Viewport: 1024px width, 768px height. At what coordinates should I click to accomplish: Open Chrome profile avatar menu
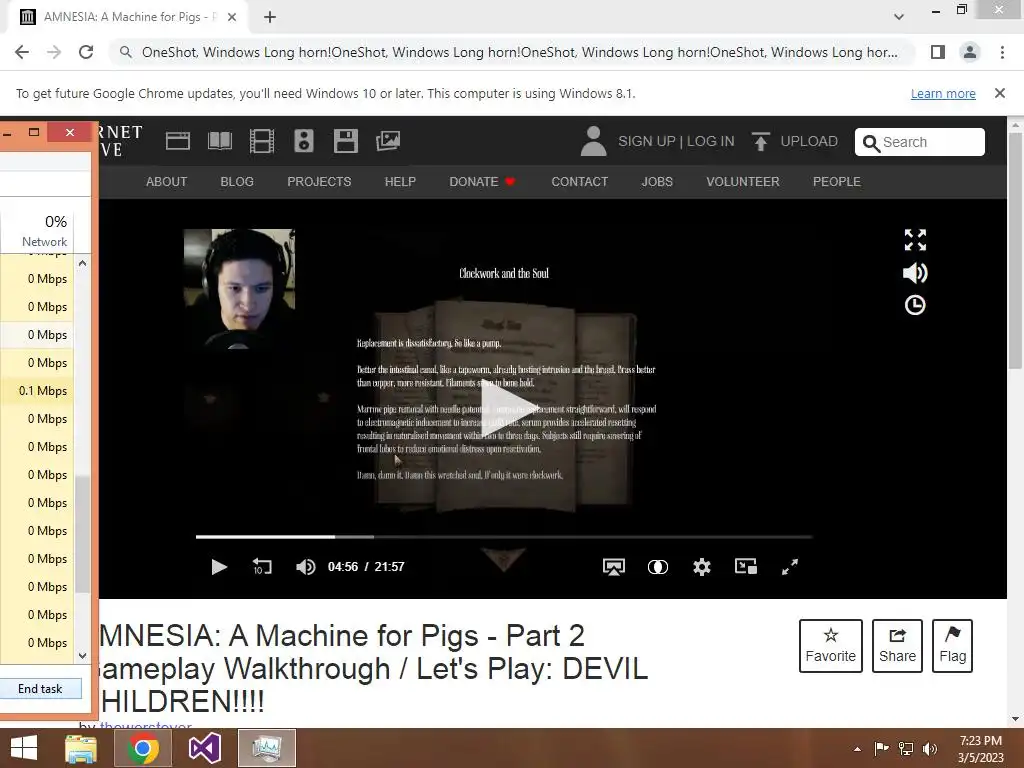pyautogui.click(x=970, y=52)
